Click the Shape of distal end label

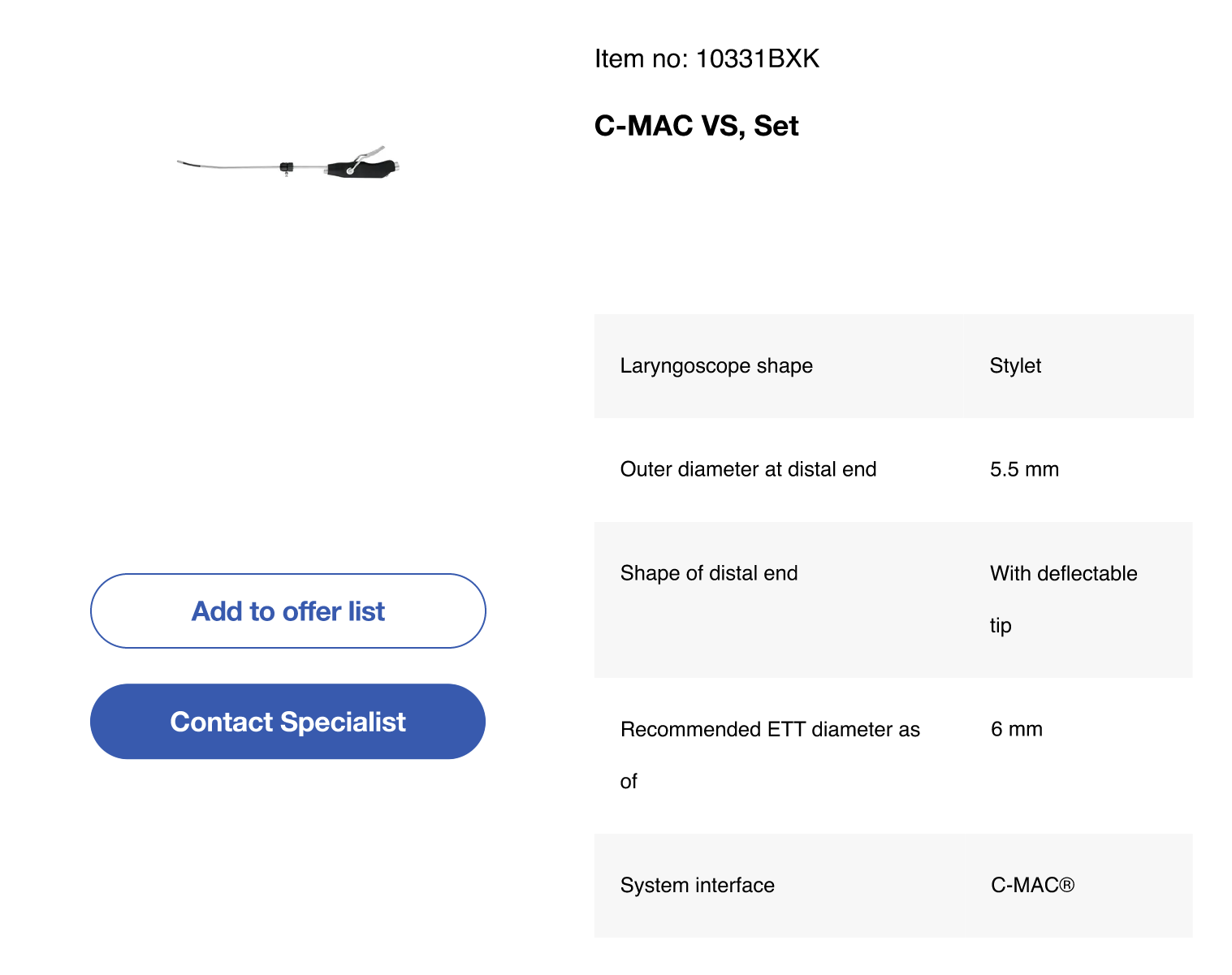(709, 573)
